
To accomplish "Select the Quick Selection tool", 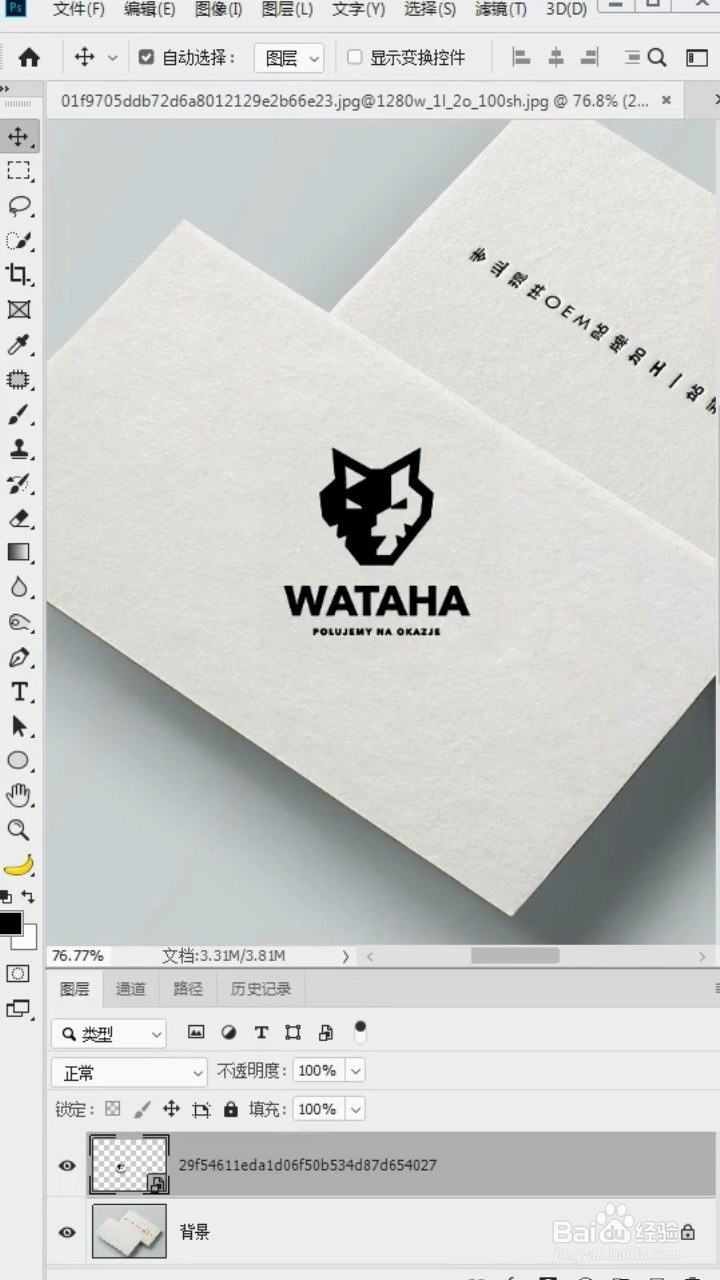I will click(19, 240).
